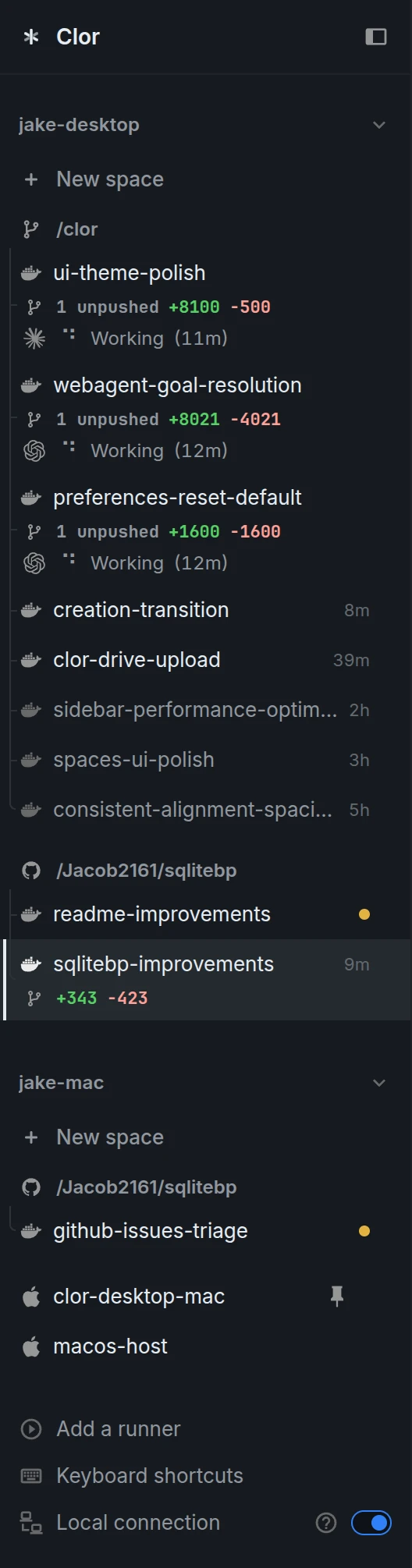The image size is (412, 1568).
Task: Click the OpenAI icon under webagent-goal-resolution
Action: pyautogui.click(x=34, y=450)
